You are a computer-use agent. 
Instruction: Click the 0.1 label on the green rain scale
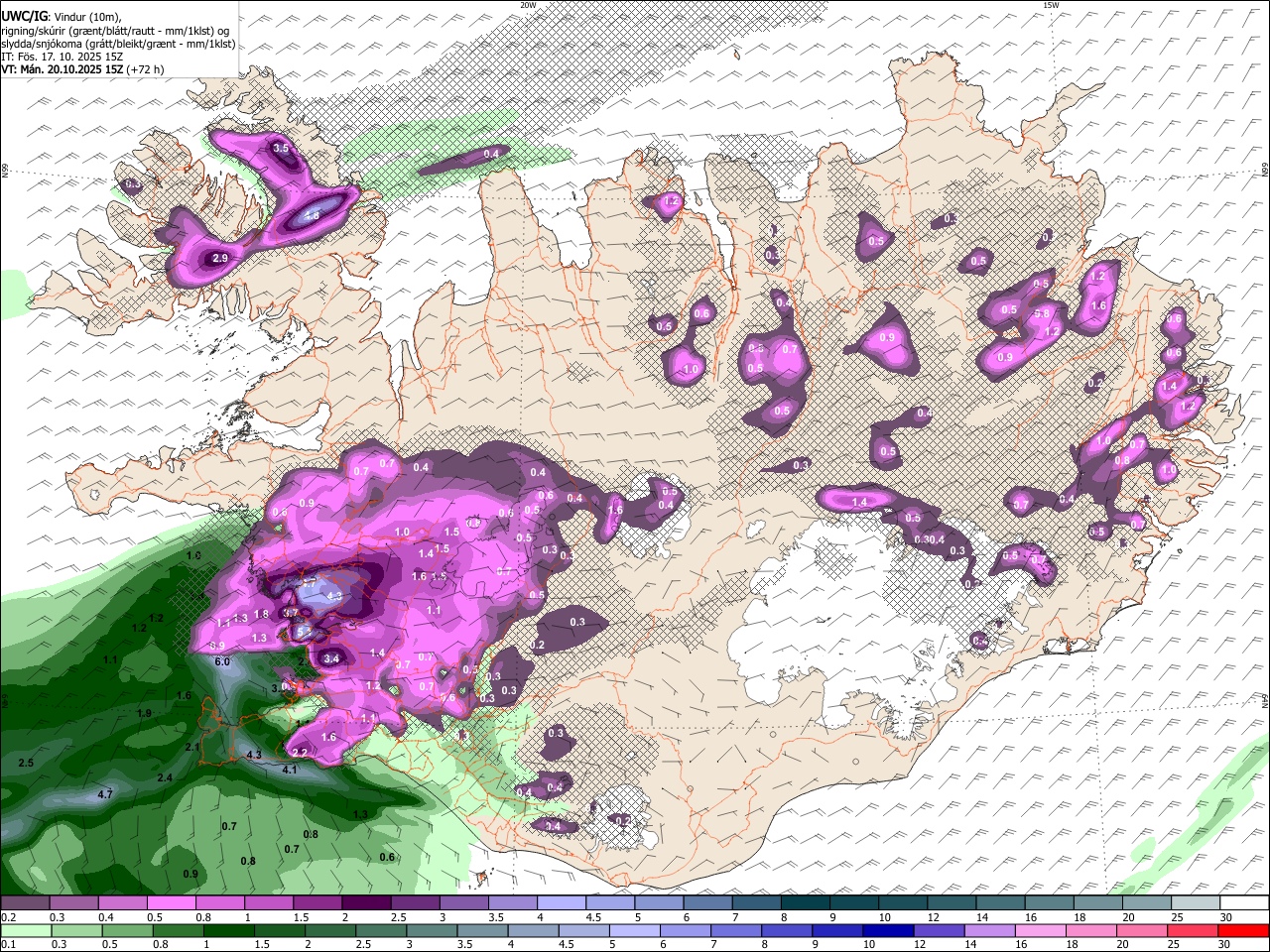point(9,943)
